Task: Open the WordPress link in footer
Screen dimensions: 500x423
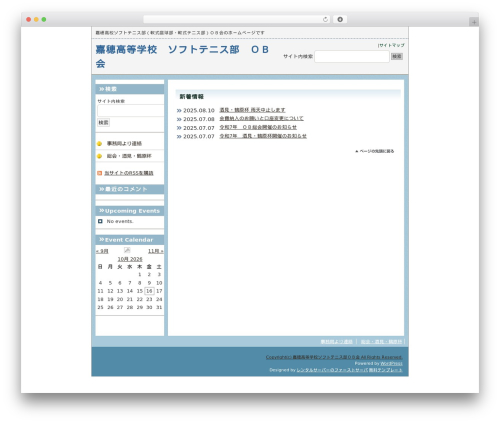Action: 391,364
